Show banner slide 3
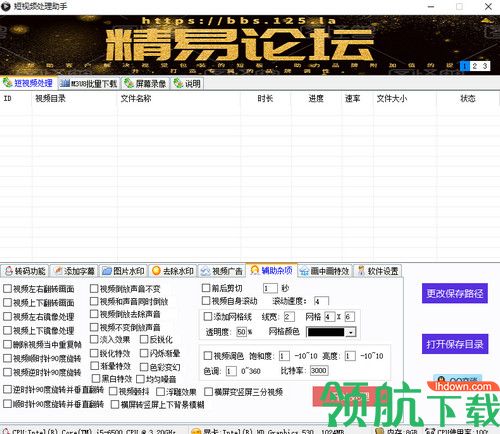 (x=485, y=66)
